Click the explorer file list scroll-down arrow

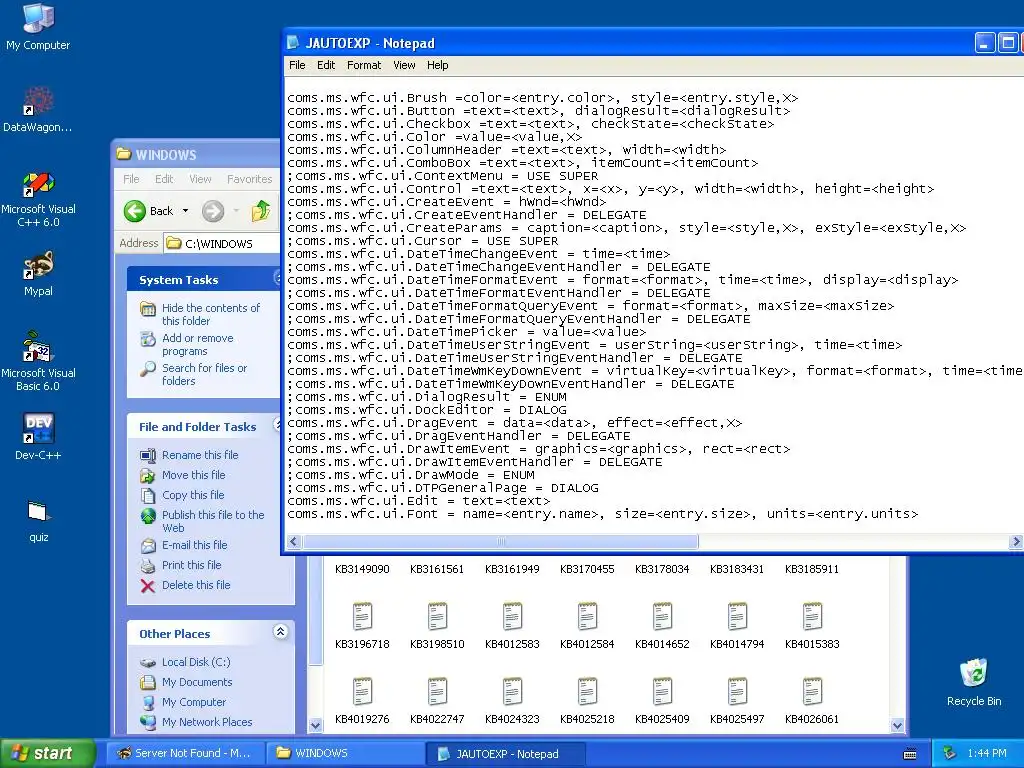897,725
